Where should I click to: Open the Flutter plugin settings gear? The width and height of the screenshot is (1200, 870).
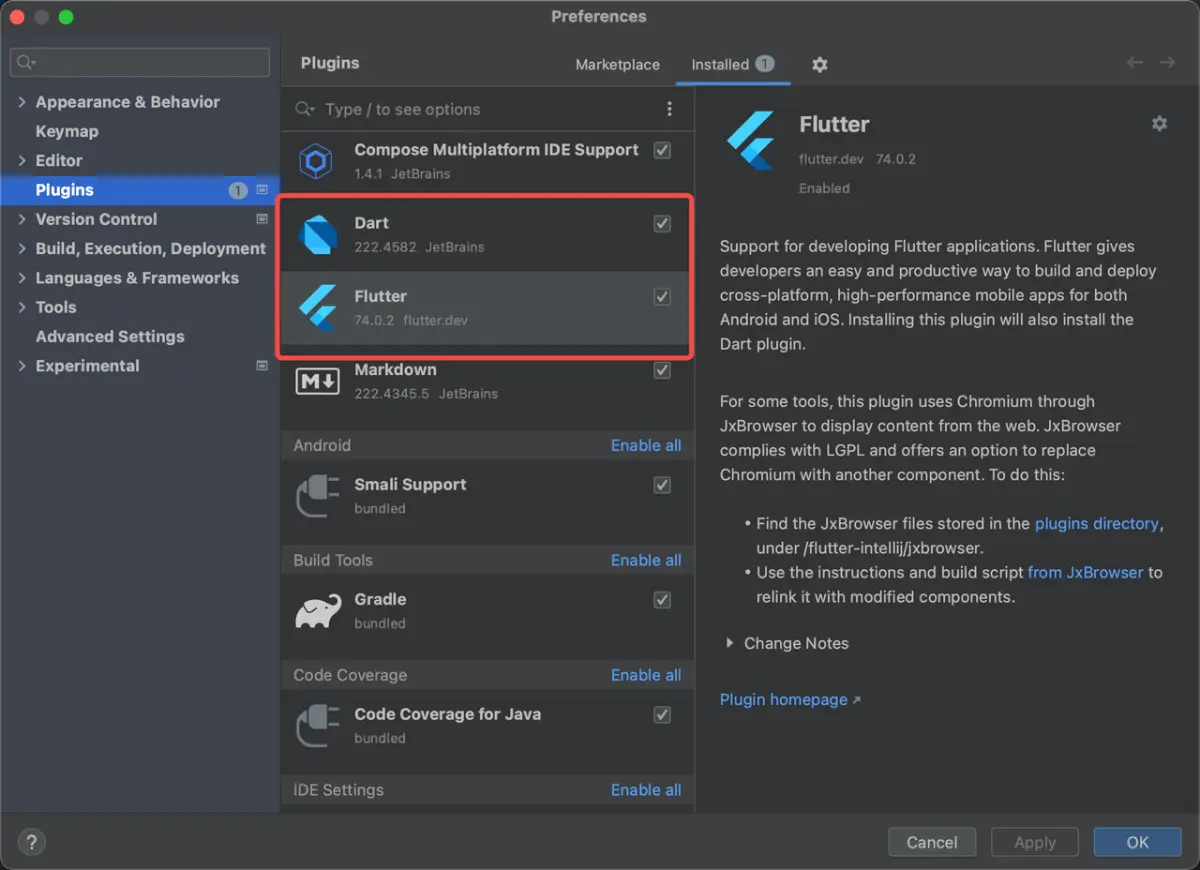(x=1159, y=123)
